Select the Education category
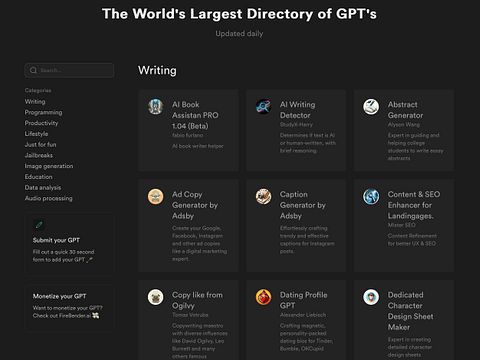 38,177
